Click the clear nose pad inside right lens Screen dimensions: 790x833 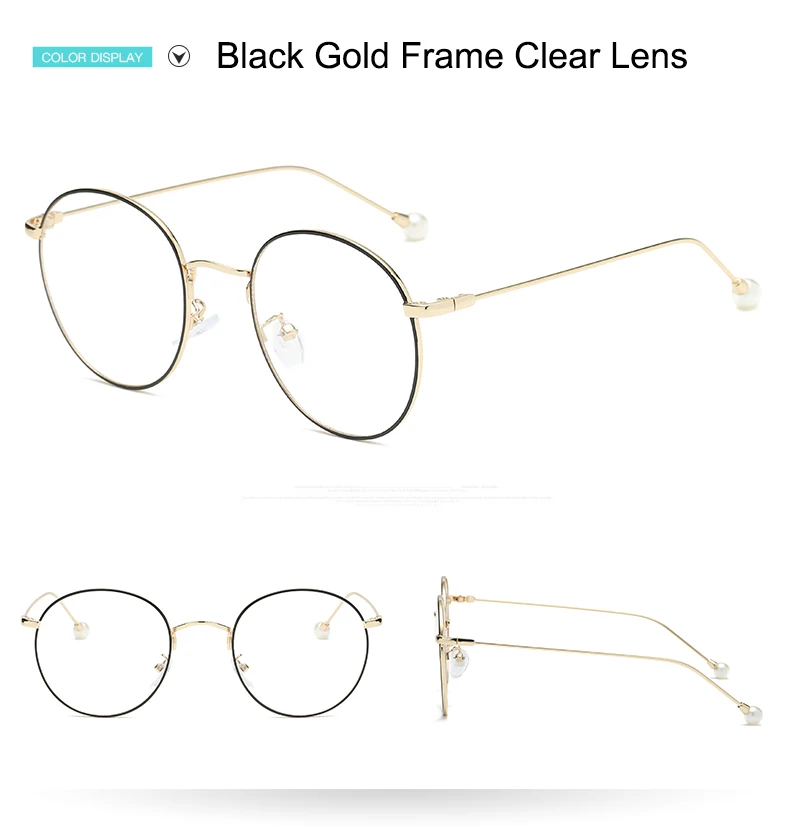(x=288, y=341)
